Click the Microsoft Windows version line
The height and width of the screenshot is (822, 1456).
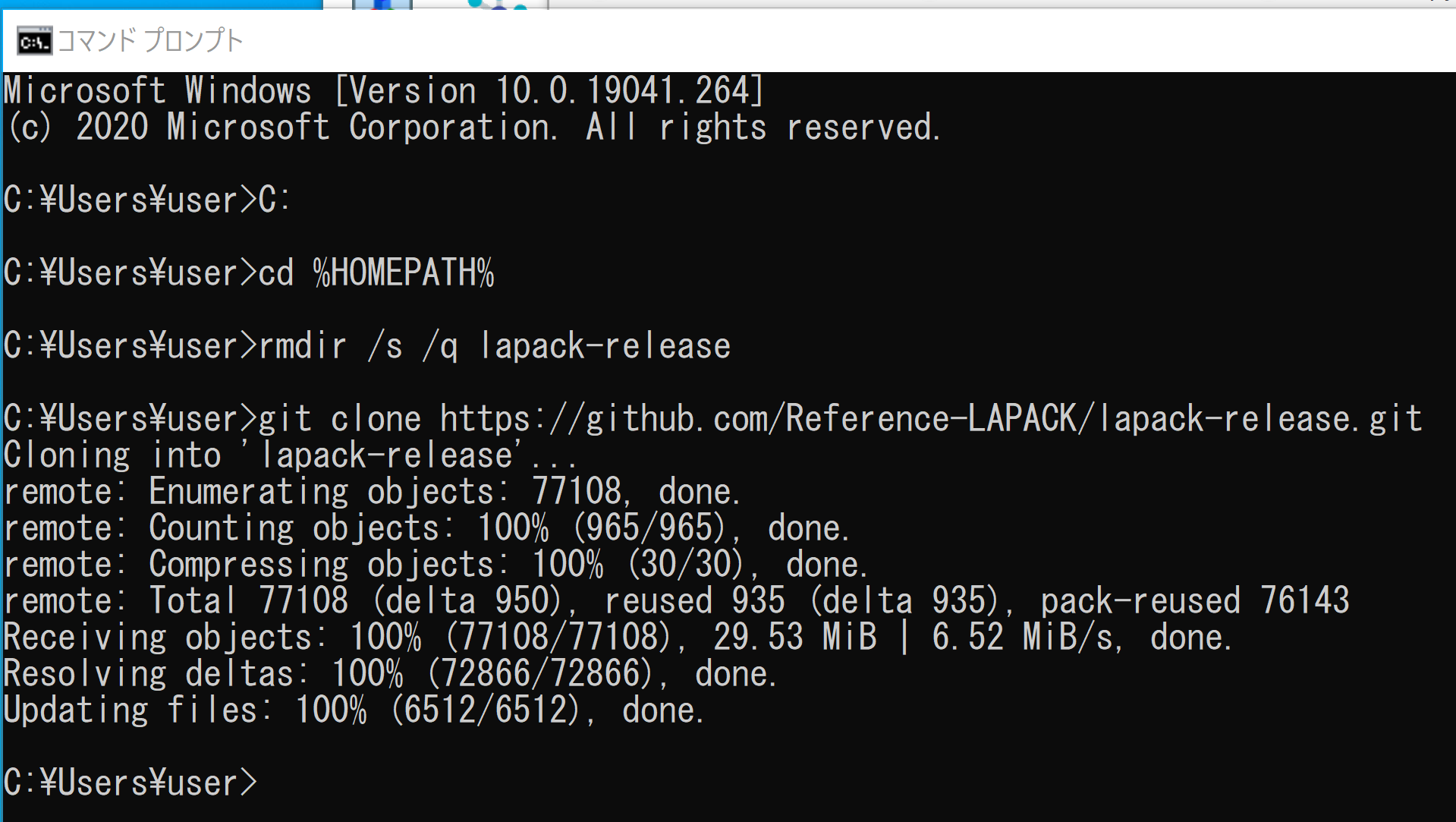coord(384,91)
